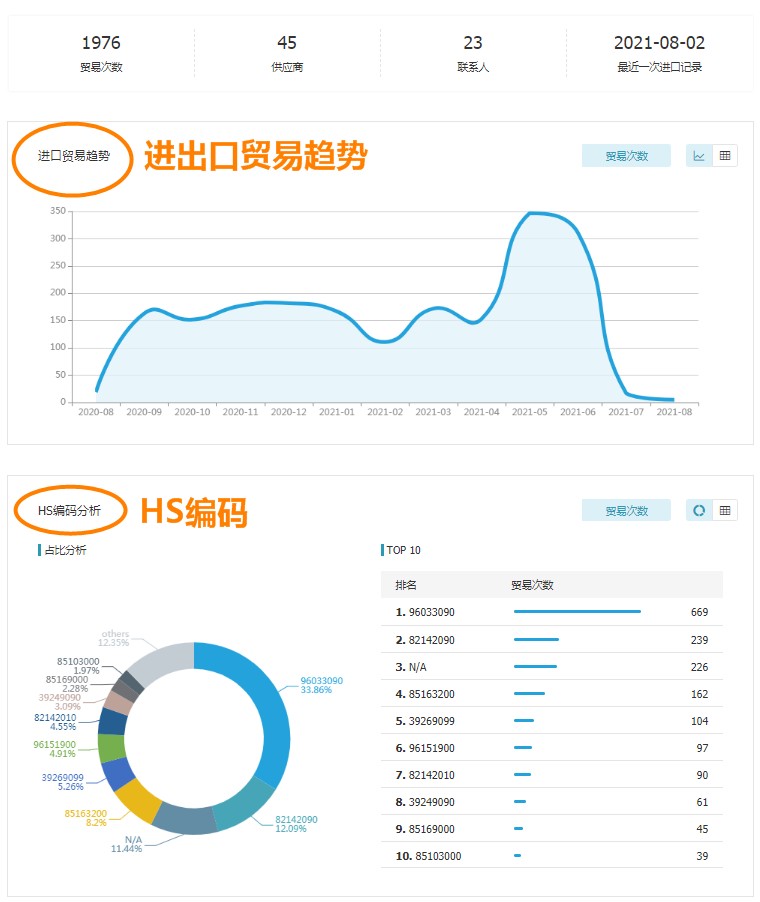Select row 9. 85169000 in TOP 10
The height and width of the screenshot is (902, 760).
click(552, 829)
